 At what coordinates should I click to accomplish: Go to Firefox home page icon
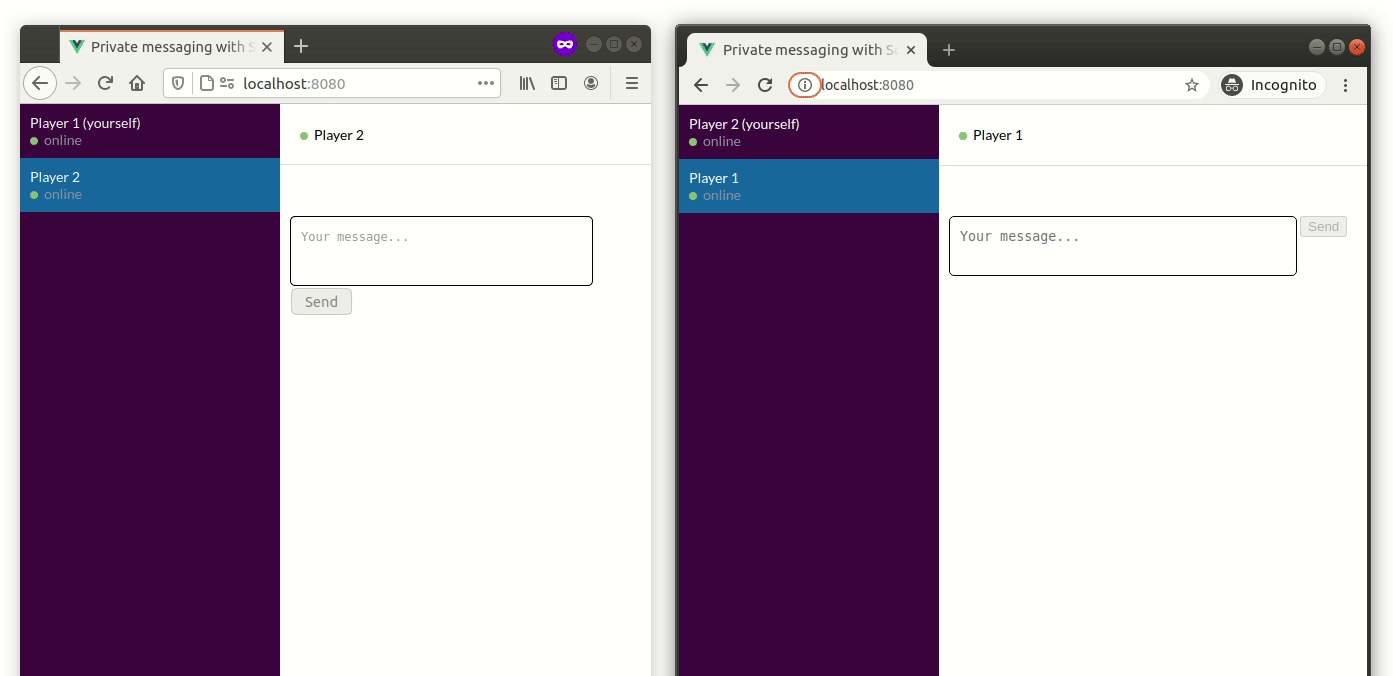(x=137, y=83)
